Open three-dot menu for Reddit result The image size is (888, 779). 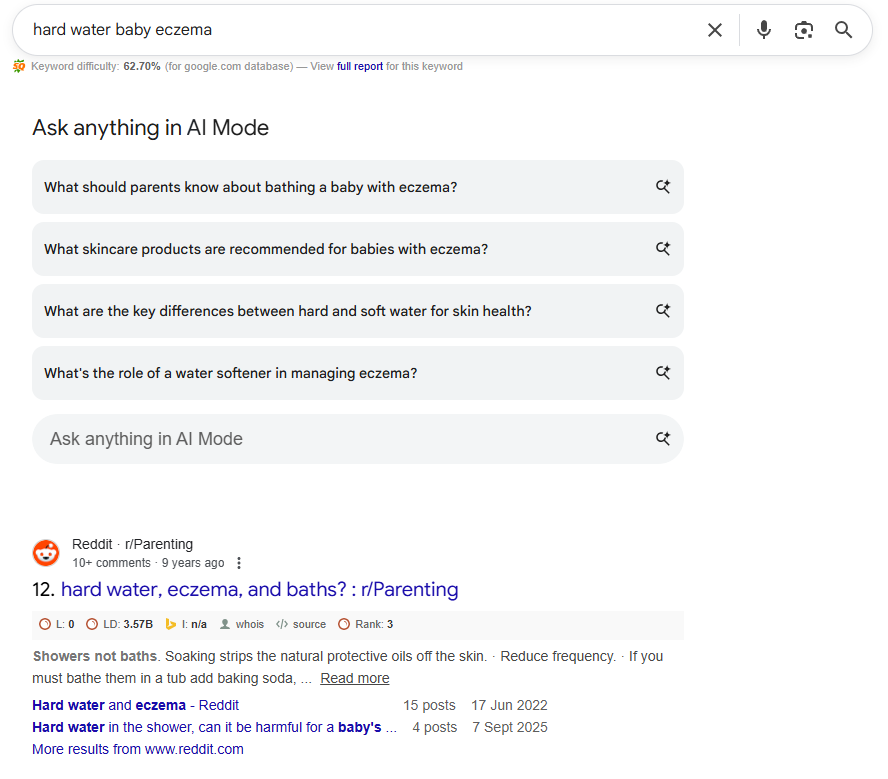[x=239, y=563]
